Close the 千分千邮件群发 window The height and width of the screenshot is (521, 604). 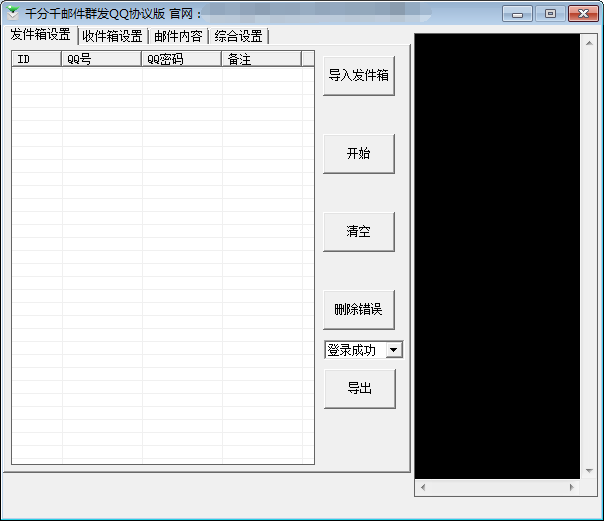click(x=584, y=14)
